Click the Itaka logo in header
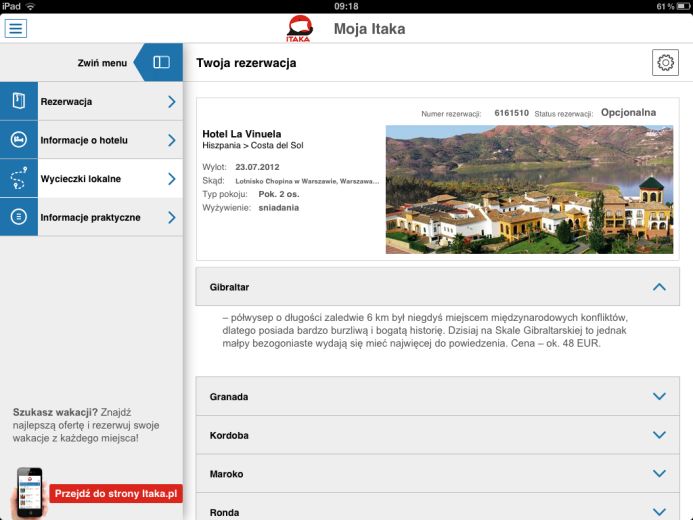 point(299,29)
